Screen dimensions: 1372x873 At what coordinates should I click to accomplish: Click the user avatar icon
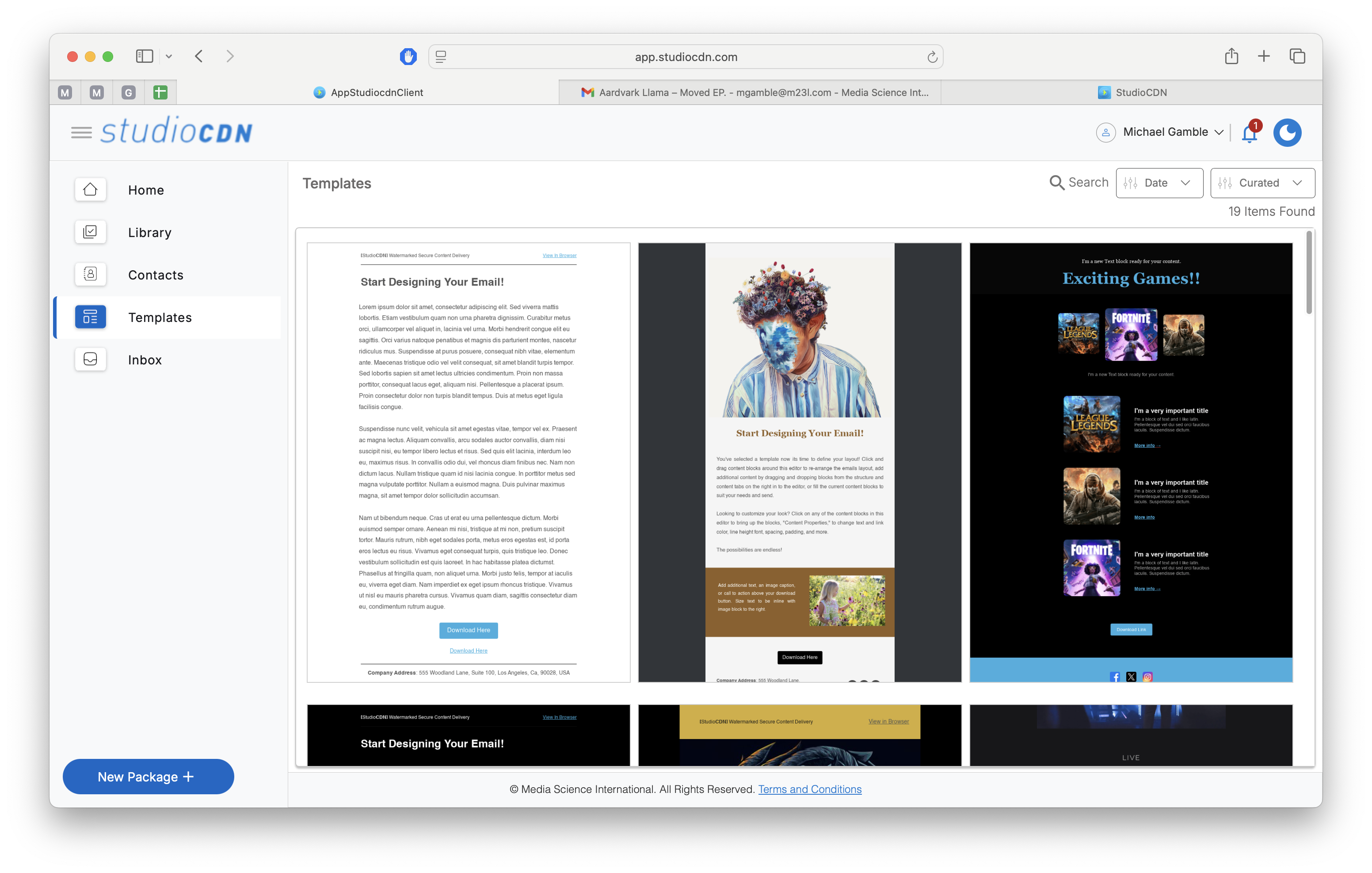pyautogui.click(x=1106, y=132)
